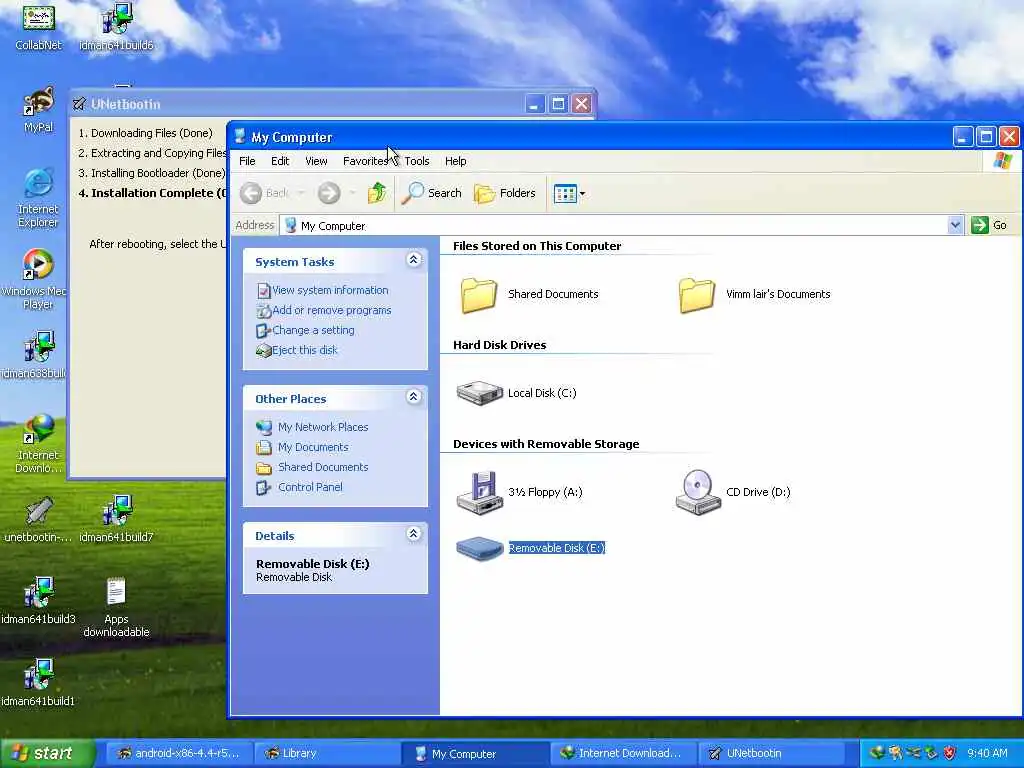Switch to My Computer taskbar button
The height and width of the screenshot is (768, 1024).
tap(475, 753)
